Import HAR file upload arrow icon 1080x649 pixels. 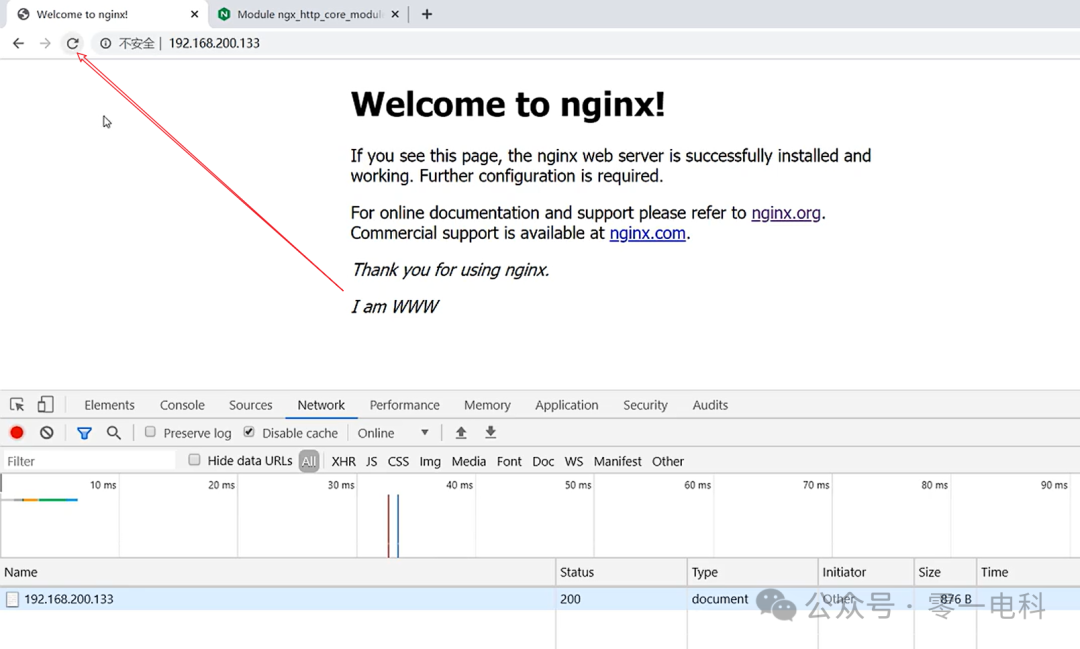tap(461, 433)
